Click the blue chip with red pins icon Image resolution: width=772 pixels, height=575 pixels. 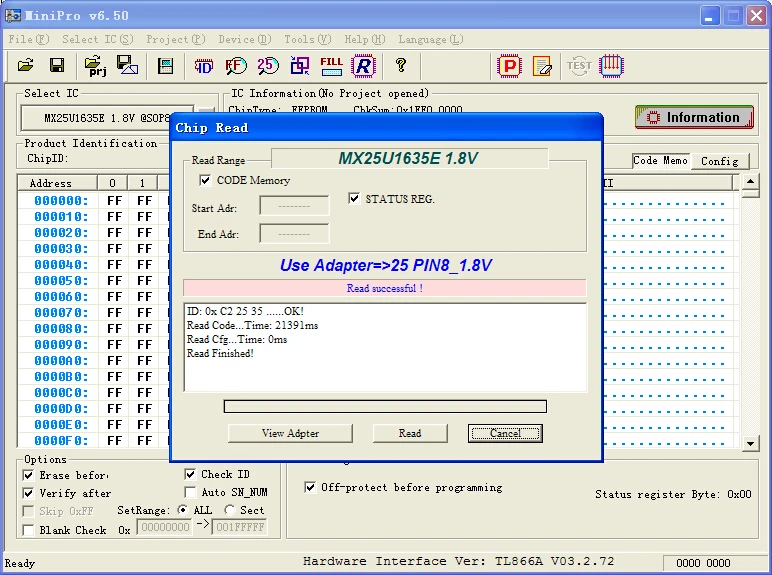[x=611, y=65]
